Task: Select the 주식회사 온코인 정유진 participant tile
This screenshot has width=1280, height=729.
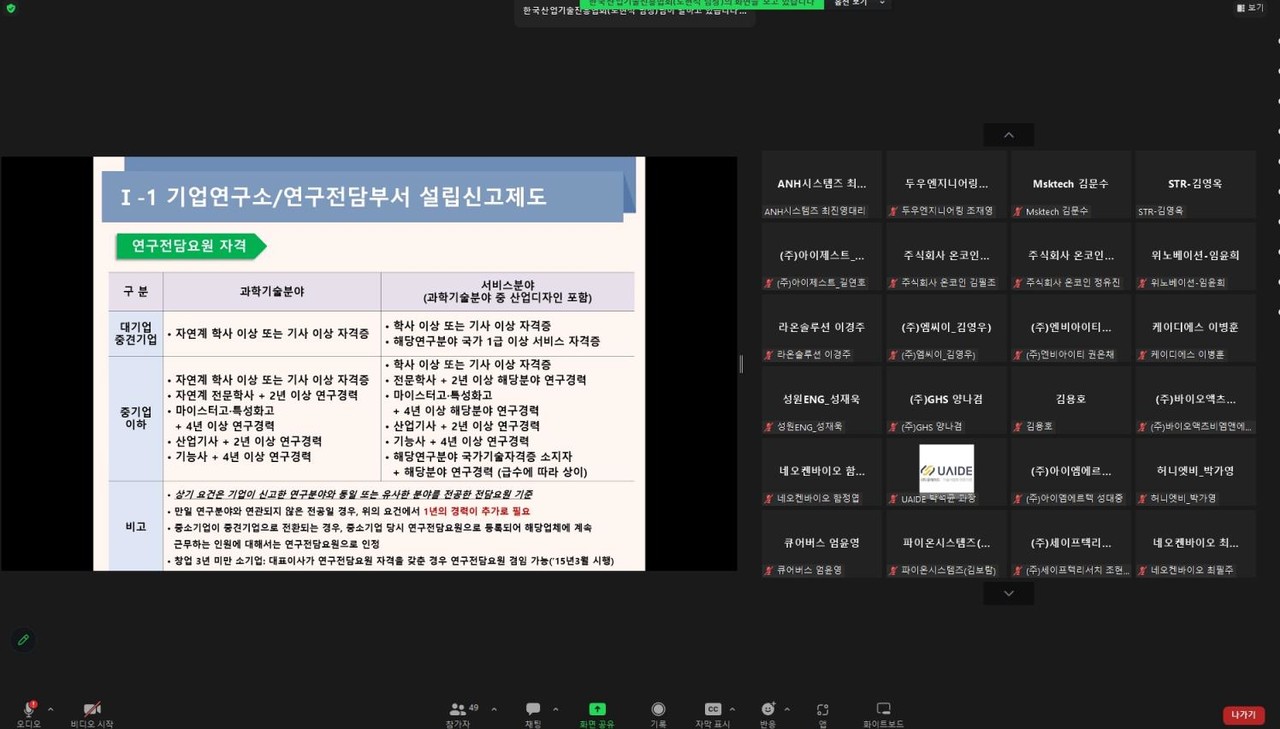Action: click(x=1071, y=257)
